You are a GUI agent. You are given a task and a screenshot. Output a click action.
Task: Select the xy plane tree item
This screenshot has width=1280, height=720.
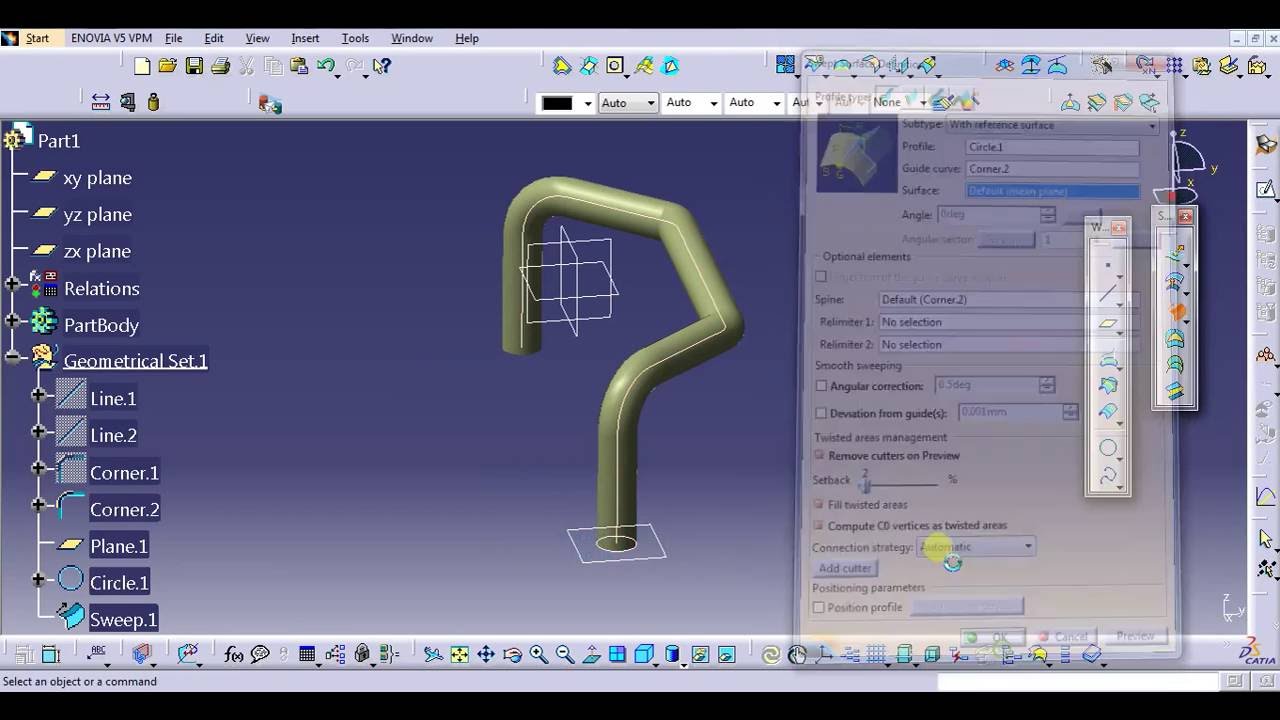(x=97, y=178)
